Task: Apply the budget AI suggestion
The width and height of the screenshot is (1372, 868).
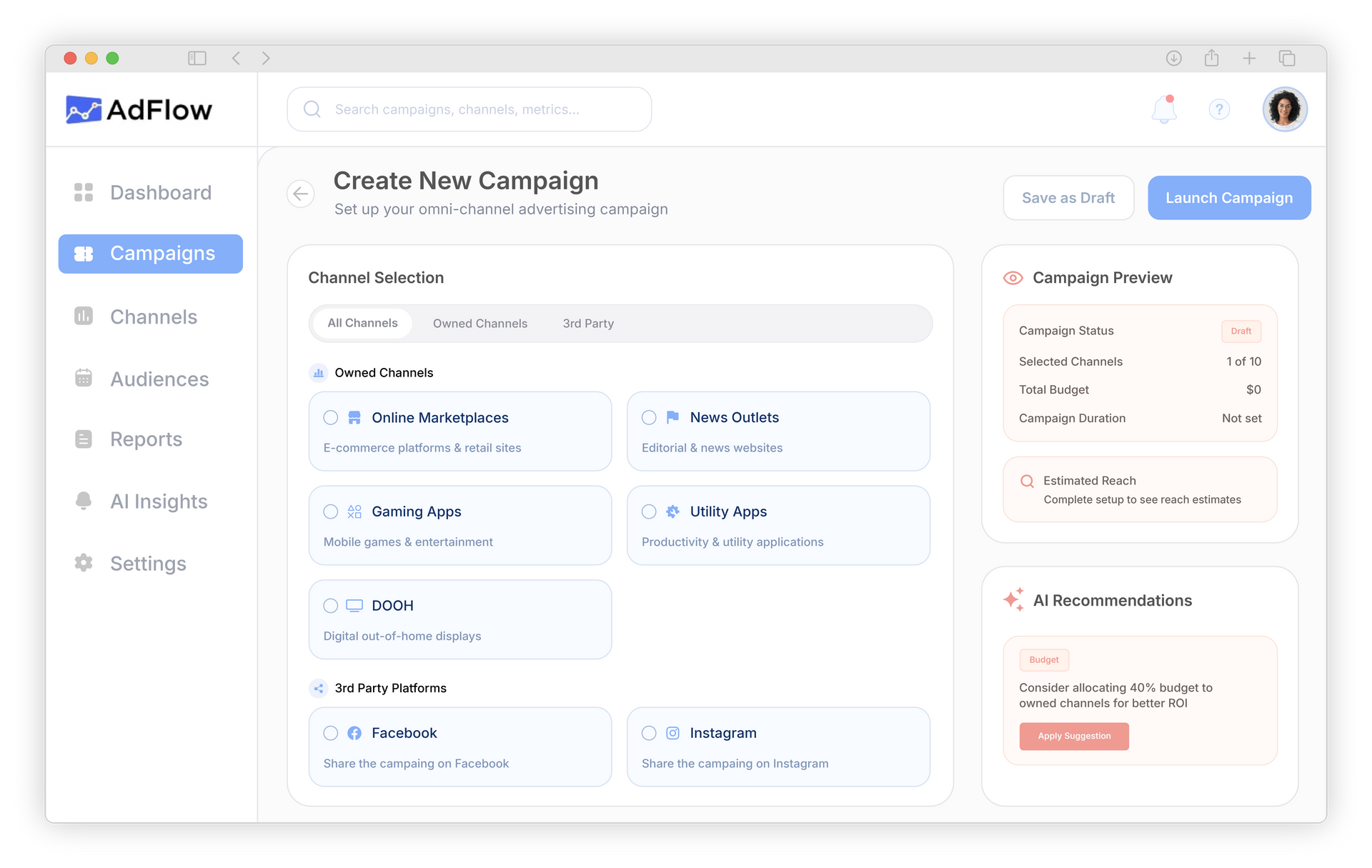Action: click(1074, 736)
